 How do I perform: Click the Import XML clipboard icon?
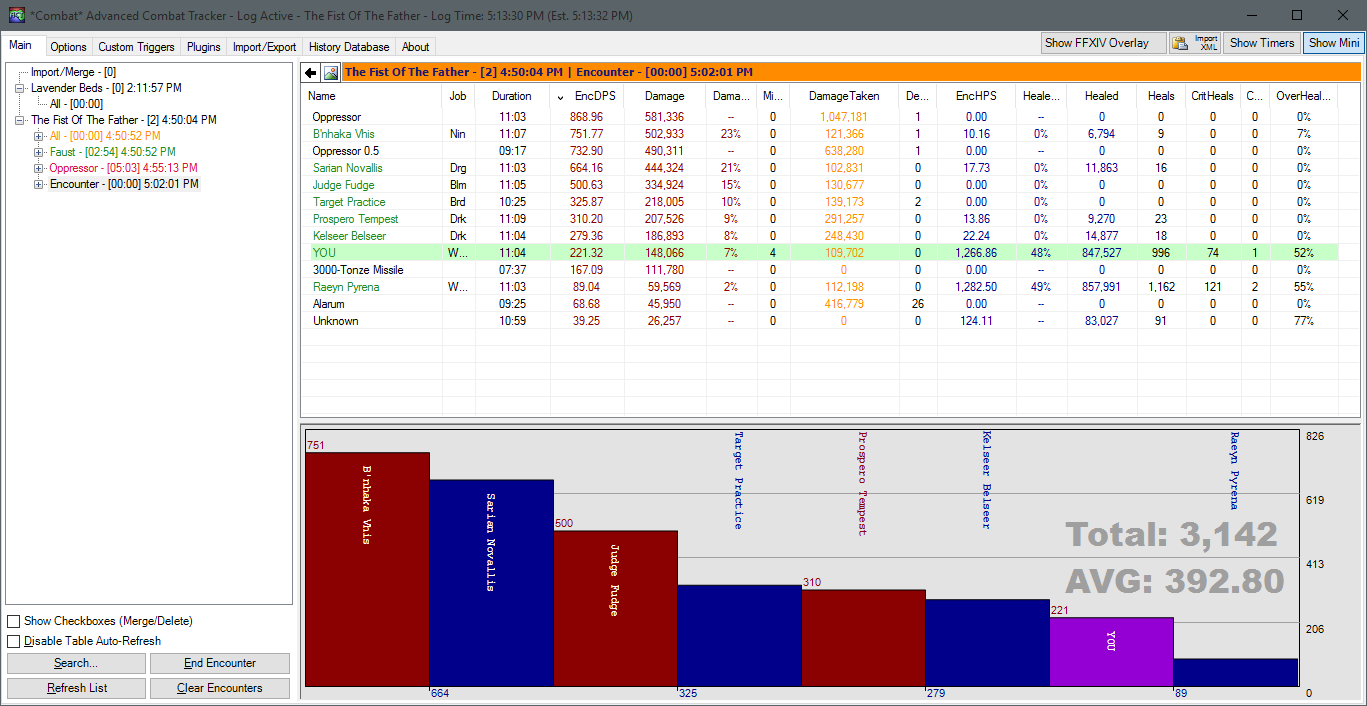pos(1181,43)
